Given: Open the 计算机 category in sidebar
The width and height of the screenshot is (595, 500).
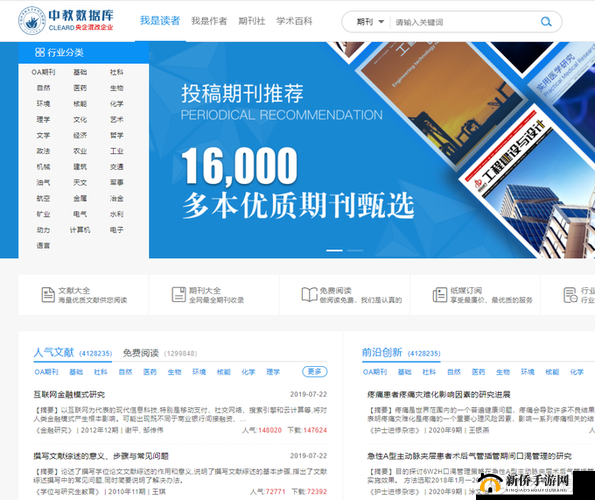Looking at the screenshot, I should click(80, 230).
